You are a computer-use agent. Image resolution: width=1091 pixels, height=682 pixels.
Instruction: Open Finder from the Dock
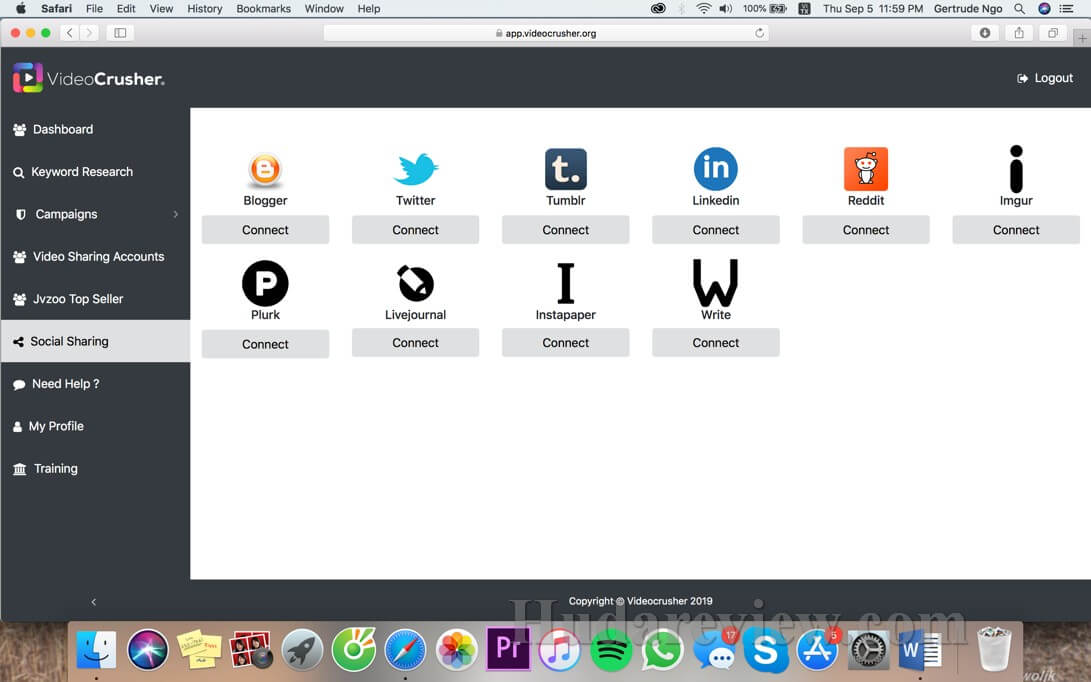(x=96, y=650)
